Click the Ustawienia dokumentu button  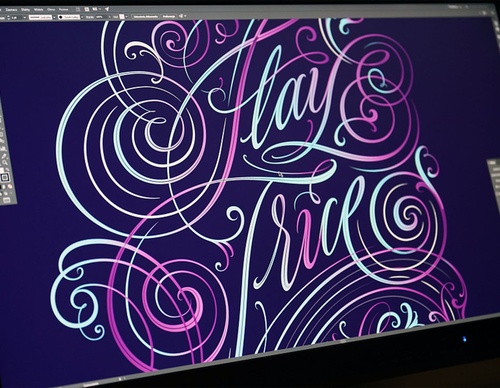(x=146, y=17)
